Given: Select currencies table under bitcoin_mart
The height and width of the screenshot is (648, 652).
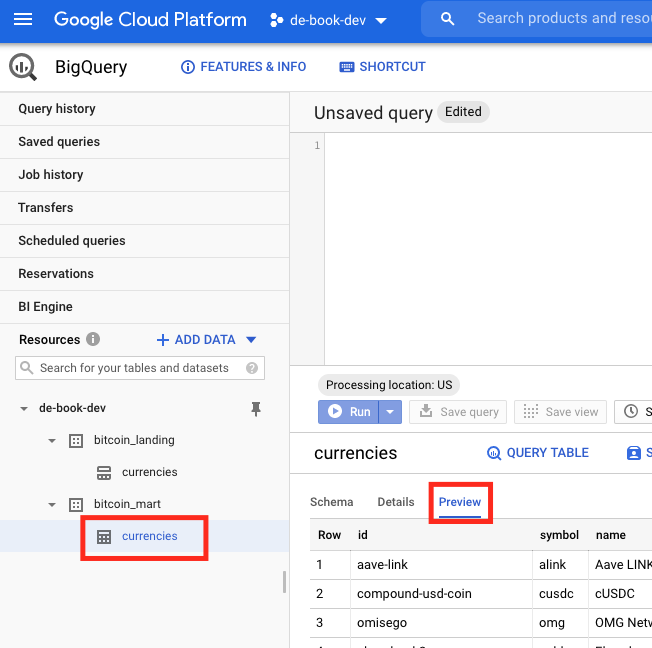Looking at the screenshot, I should point(149,536).
